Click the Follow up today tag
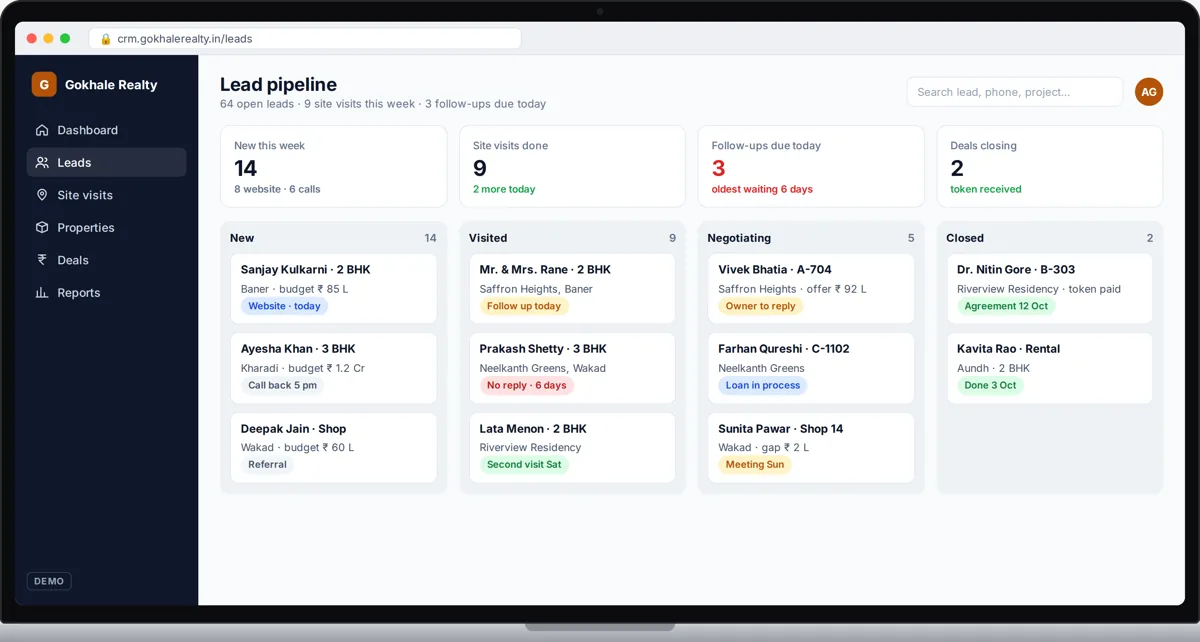The image size is (1200, 642). pos(524,306)
